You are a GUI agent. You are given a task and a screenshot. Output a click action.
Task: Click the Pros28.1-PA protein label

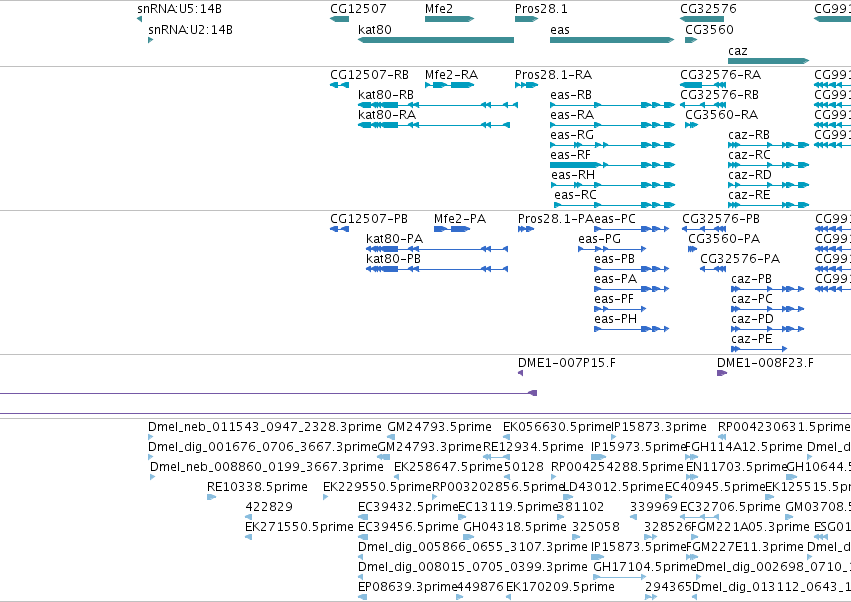556,219
